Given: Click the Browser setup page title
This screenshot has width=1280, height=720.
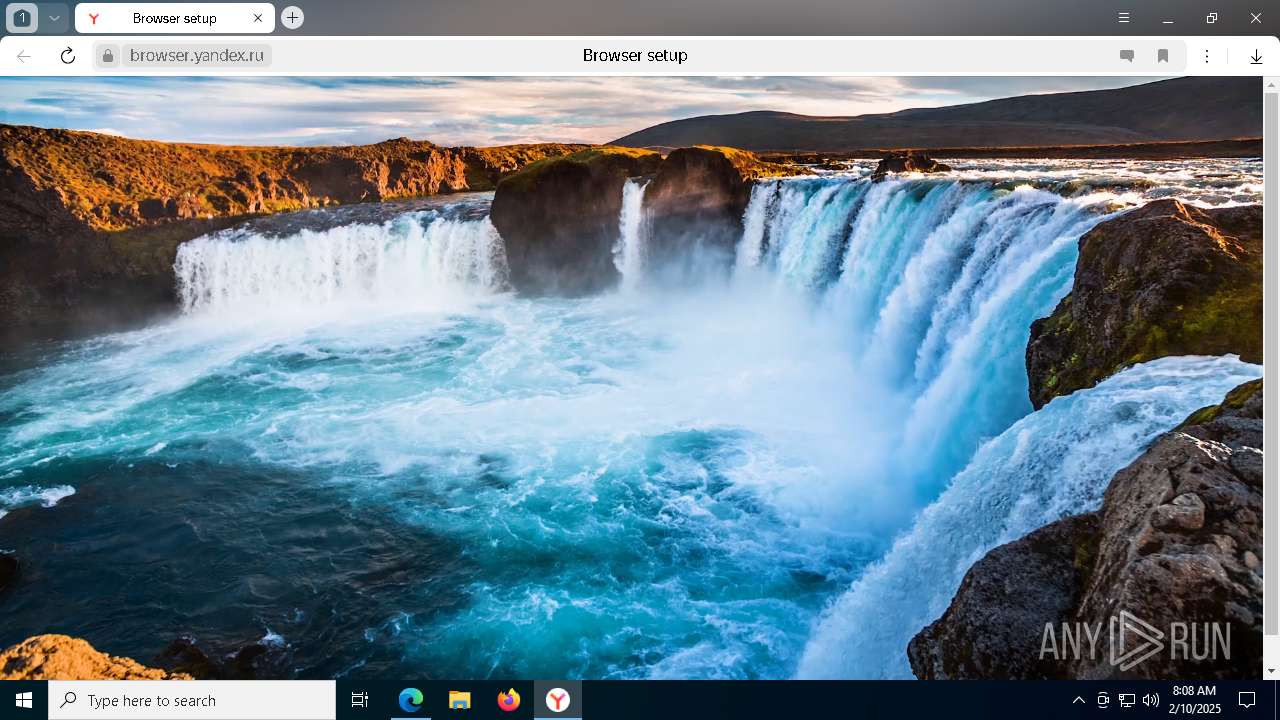Looking at the screenshot, I should click(635, 56).
